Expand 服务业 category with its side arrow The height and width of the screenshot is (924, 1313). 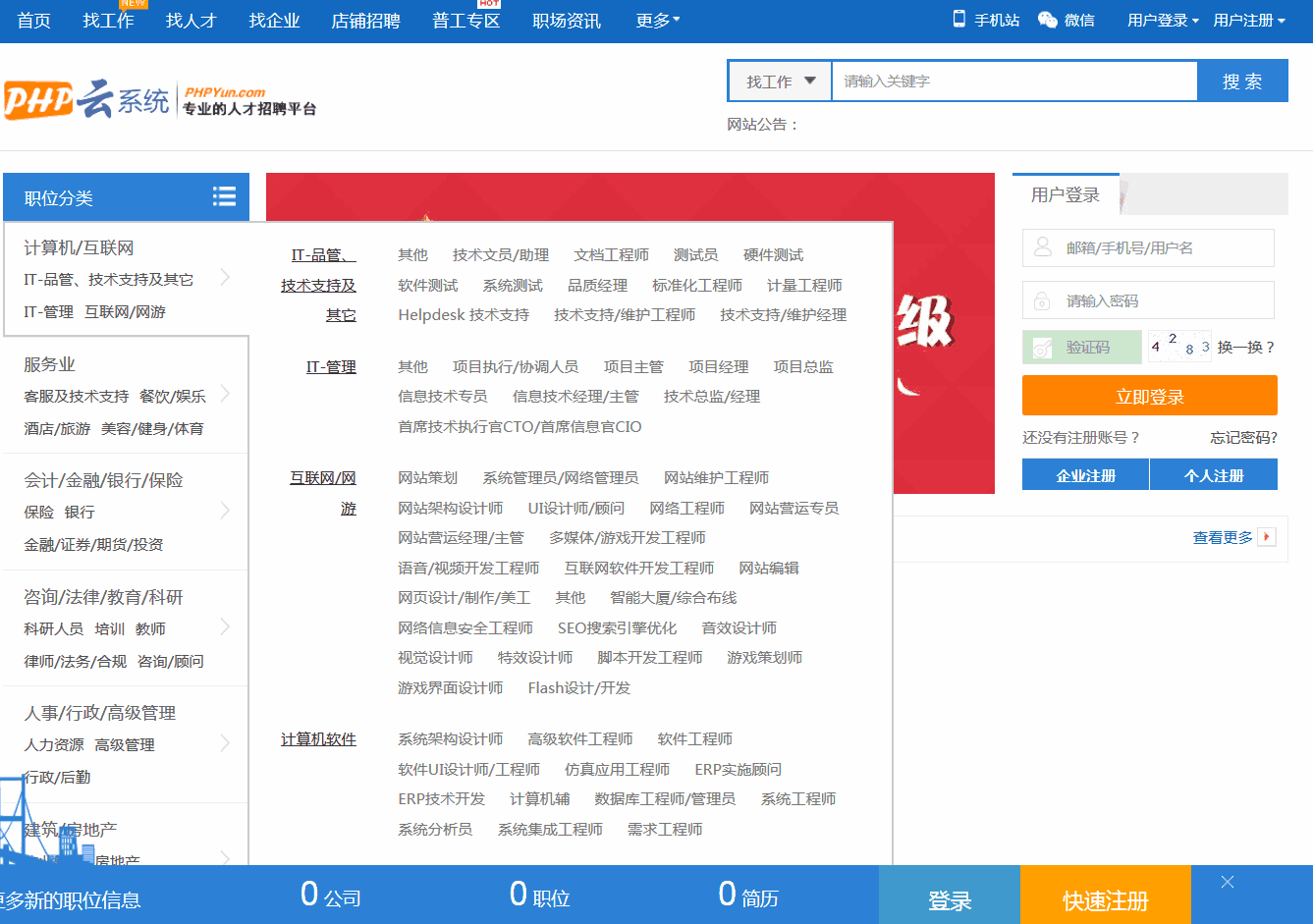(224, 395)
